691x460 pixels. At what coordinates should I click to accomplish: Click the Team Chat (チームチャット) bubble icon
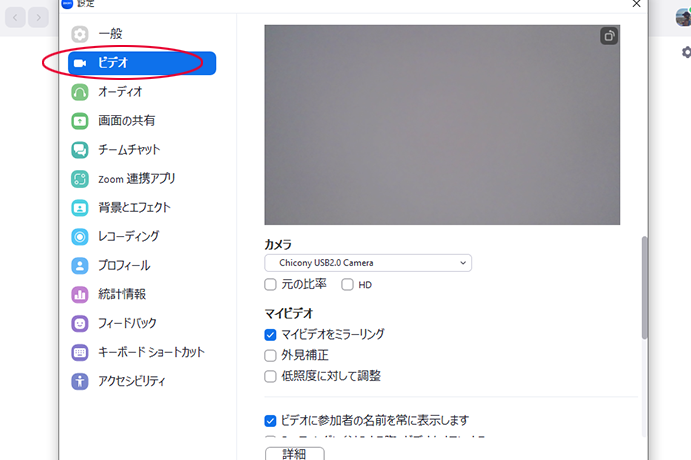[x=80, y=150]
